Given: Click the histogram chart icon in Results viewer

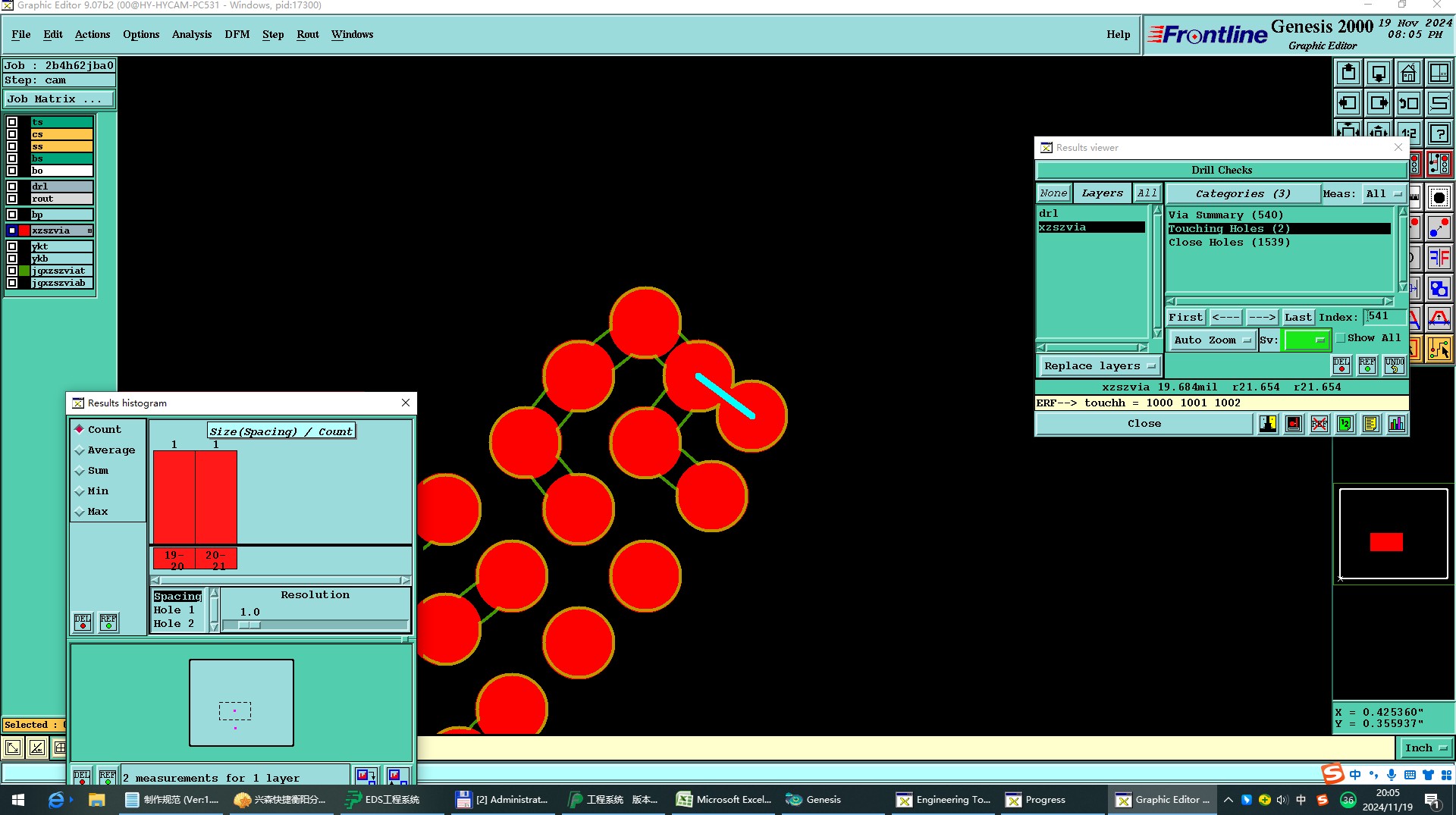Looking at the screenshot, I should [1397, 424].
